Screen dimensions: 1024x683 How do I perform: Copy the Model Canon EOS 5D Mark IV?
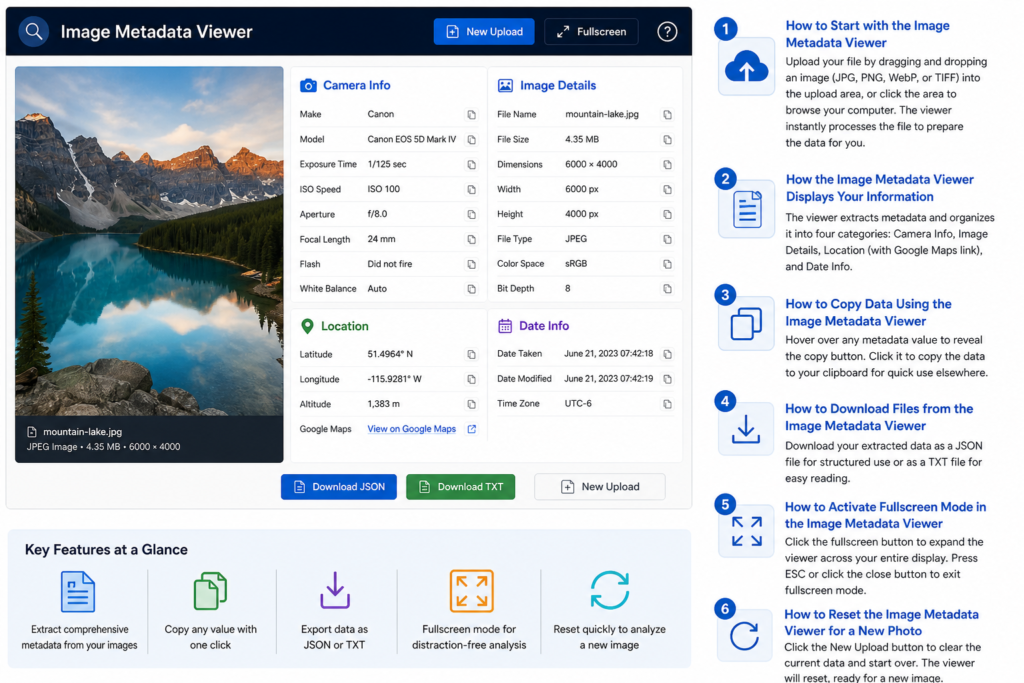472,140
